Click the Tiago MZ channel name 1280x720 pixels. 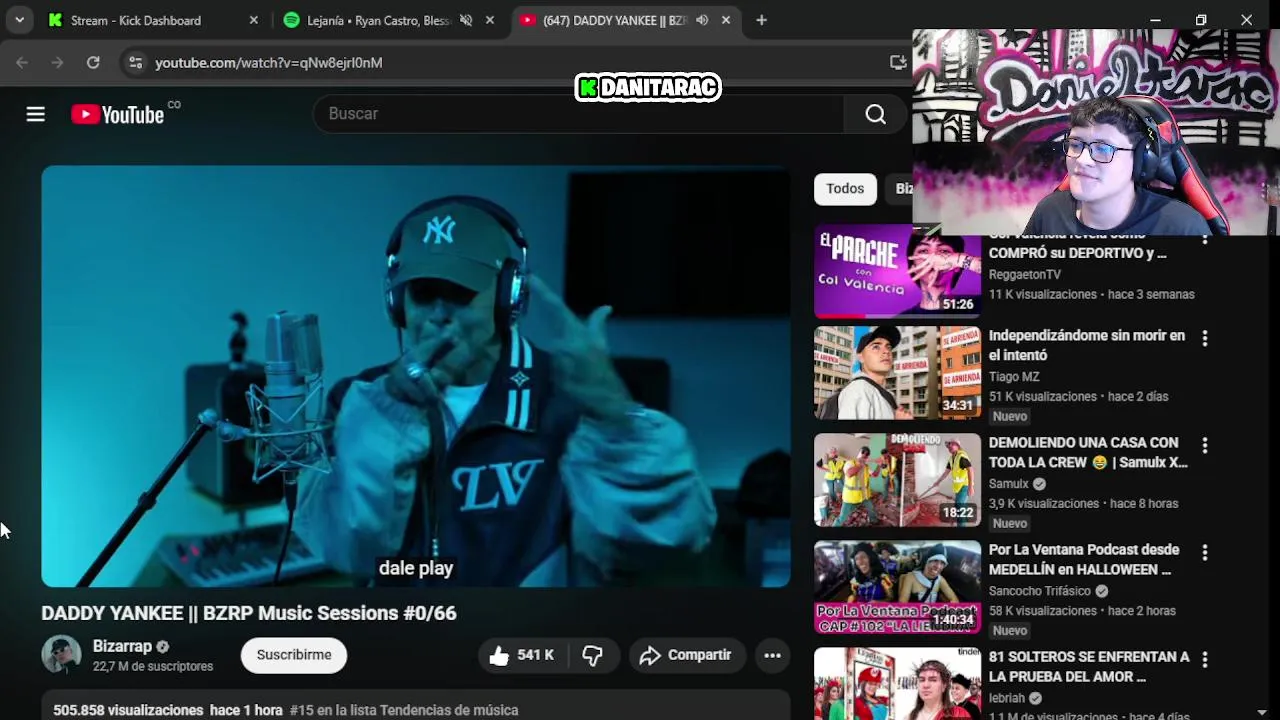pos(1014,376)
